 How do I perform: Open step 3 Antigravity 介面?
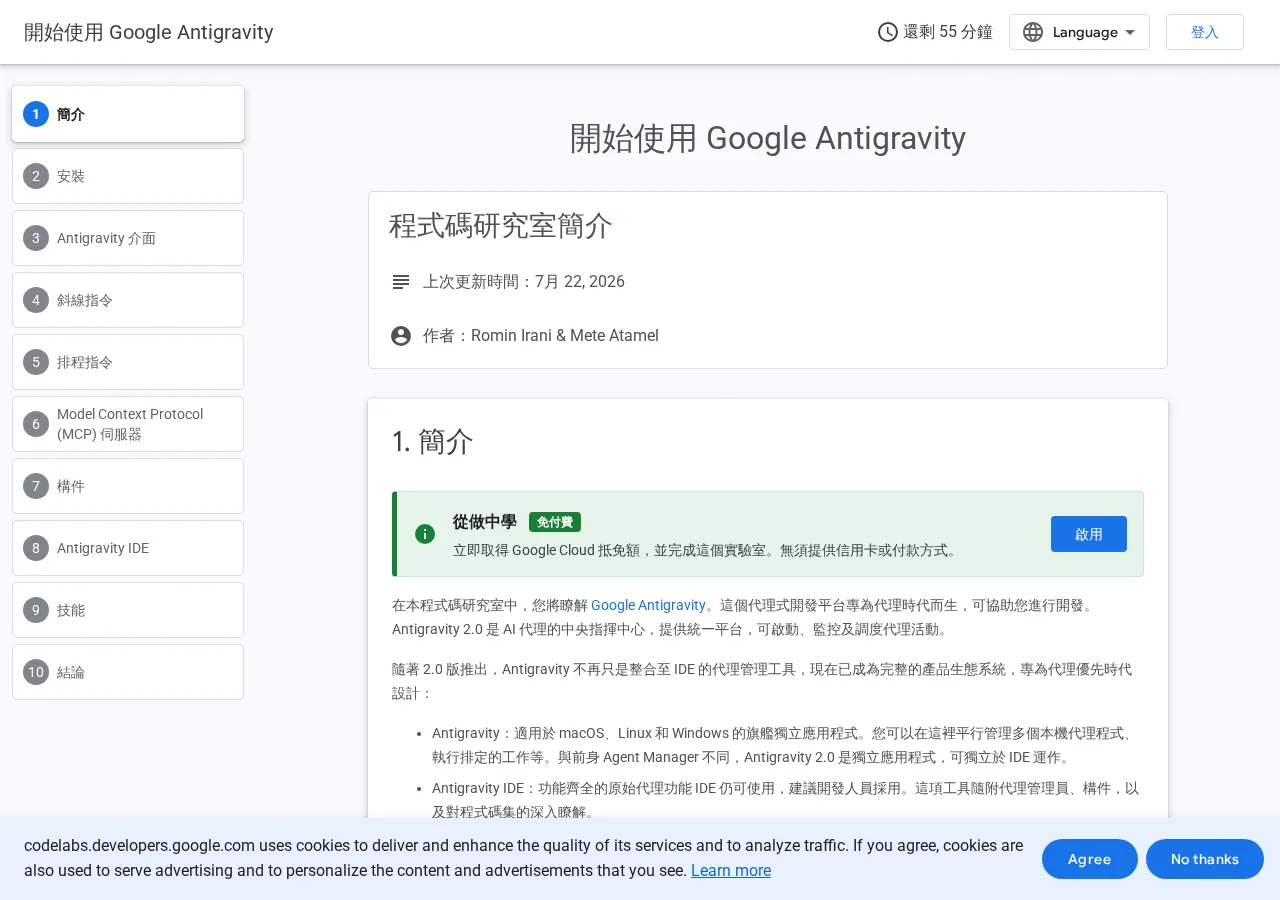[x=128, y=238]
